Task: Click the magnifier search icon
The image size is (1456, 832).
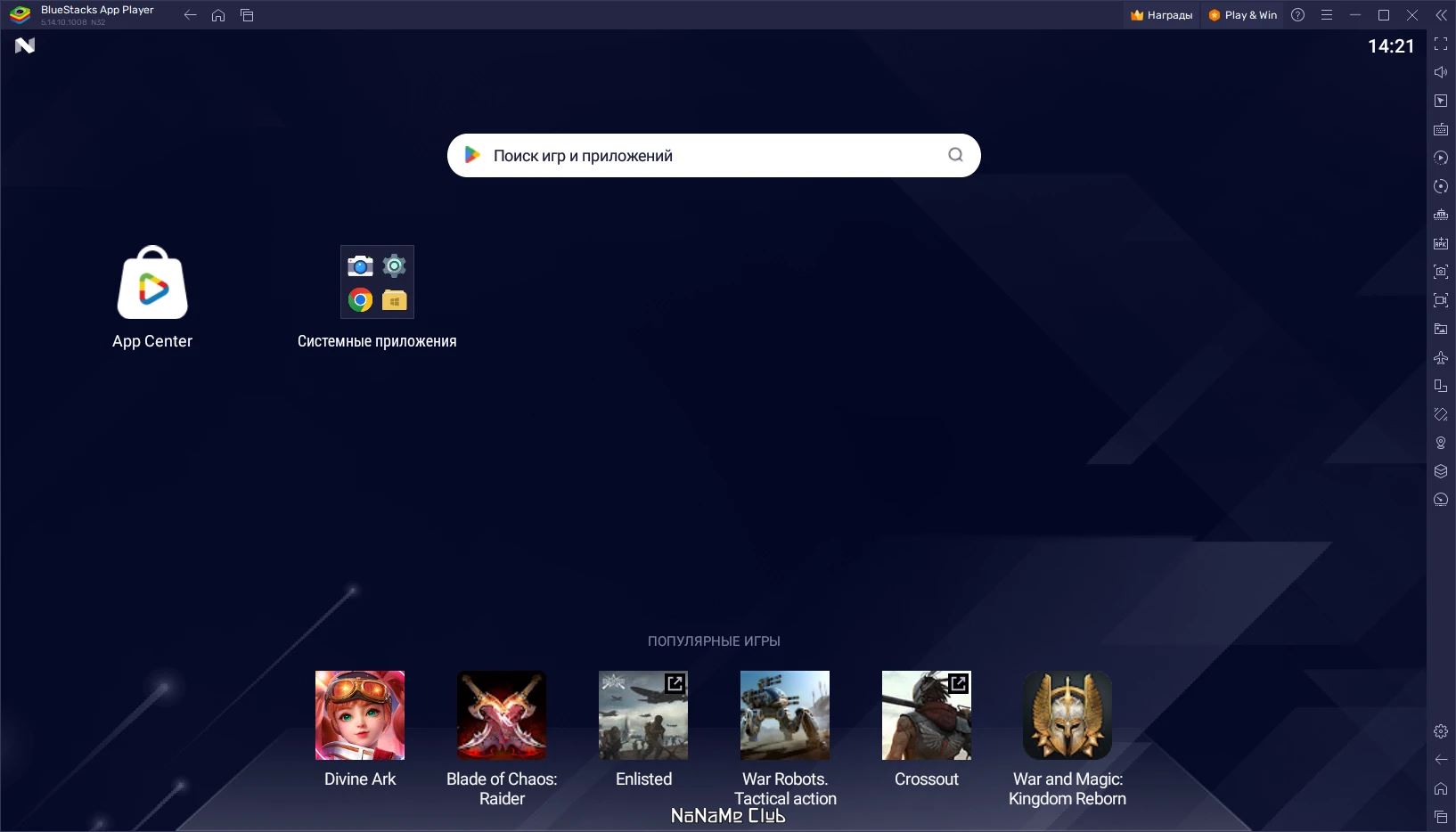Action: click(955, 155)
